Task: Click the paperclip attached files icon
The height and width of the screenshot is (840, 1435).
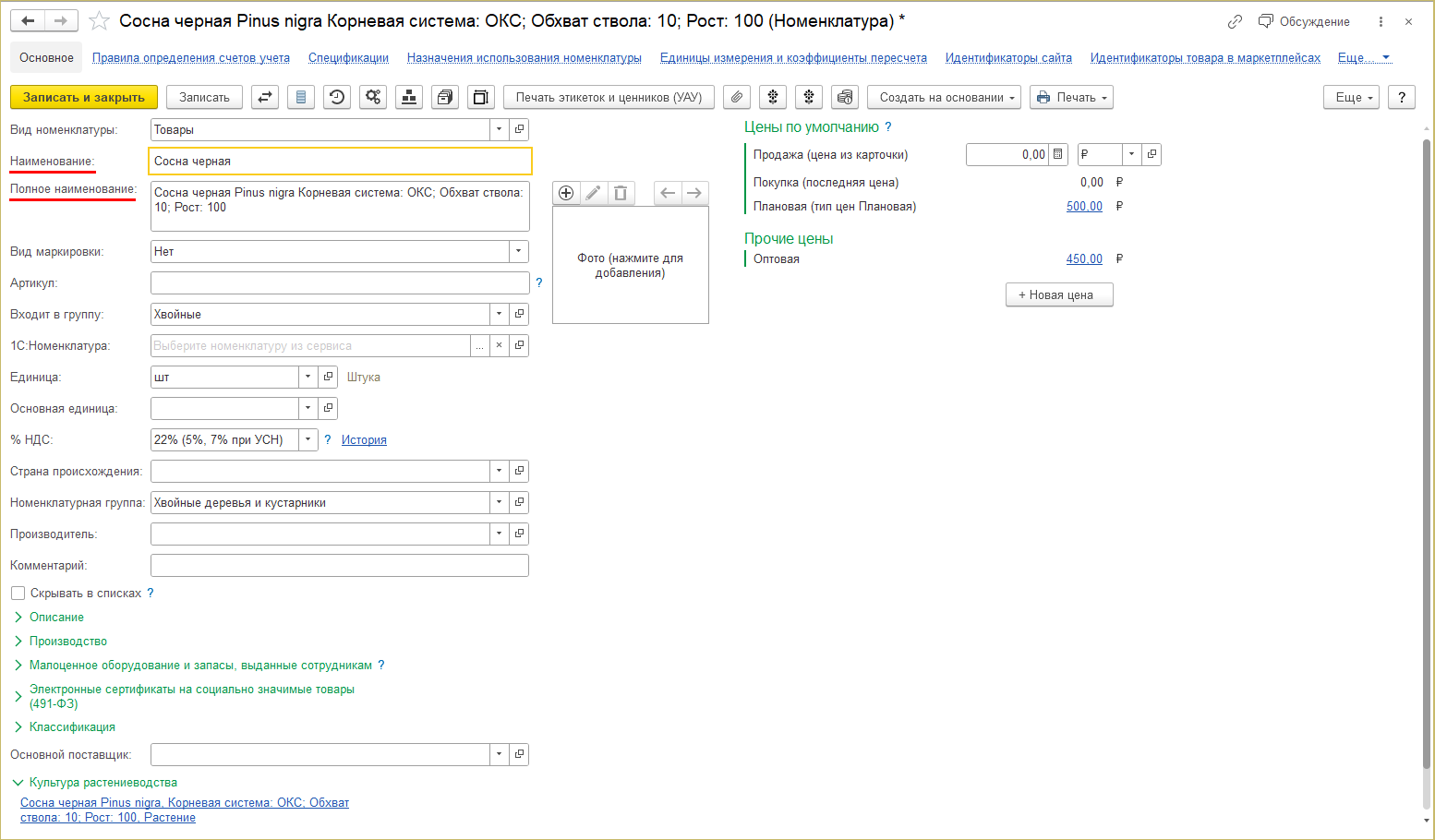Action: (736, 97)
